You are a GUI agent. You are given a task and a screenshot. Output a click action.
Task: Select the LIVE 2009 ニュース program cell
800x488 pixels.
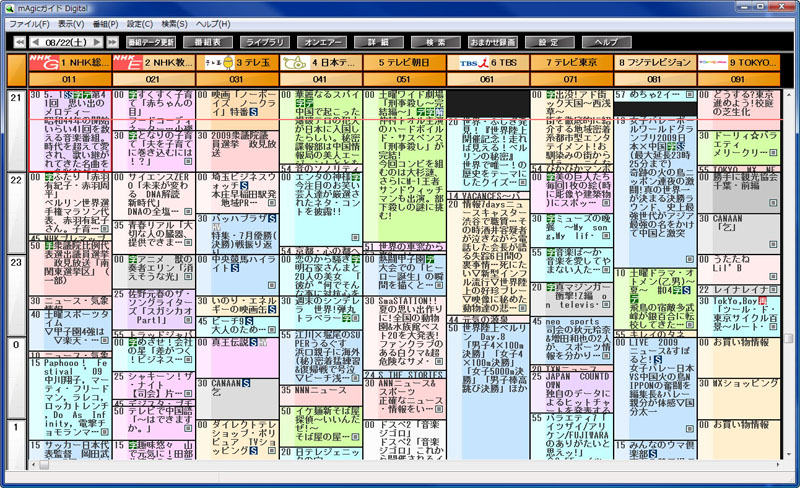[655, 388]
